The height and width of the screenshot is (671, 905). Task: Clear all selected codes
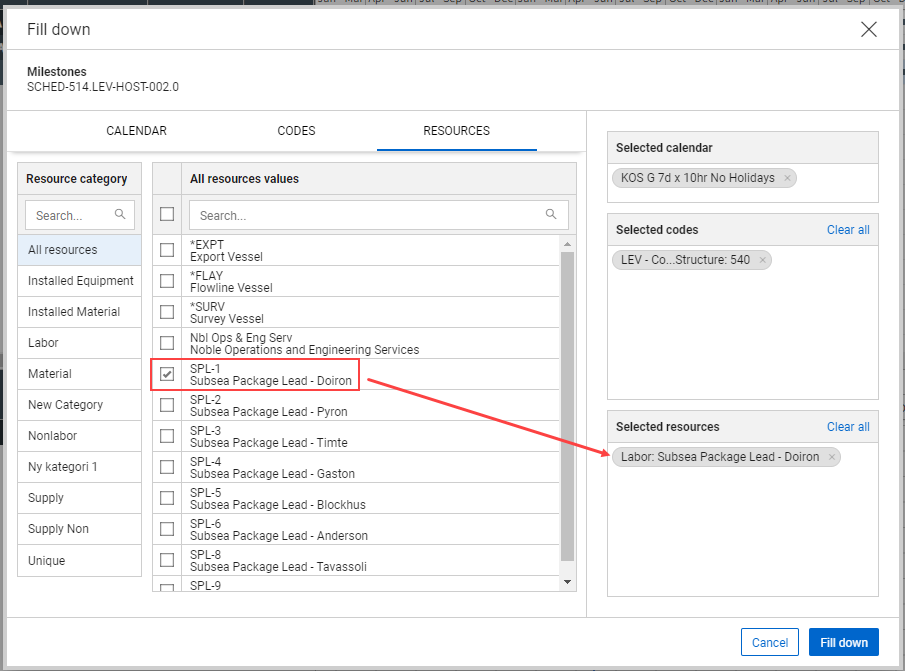(847, 230)
